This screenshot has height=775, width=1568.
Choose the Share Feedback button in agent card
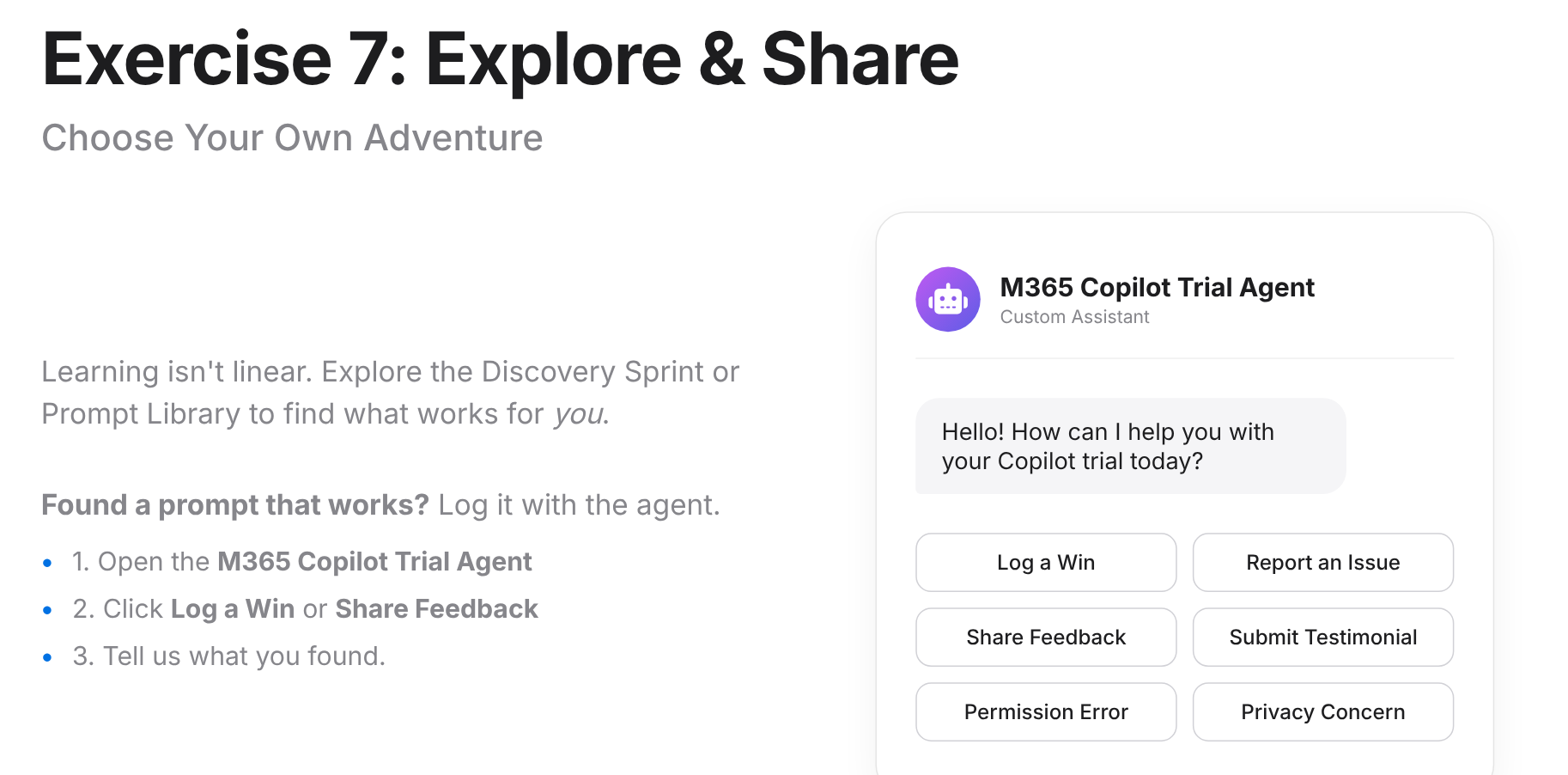(x=1045, y=638)
